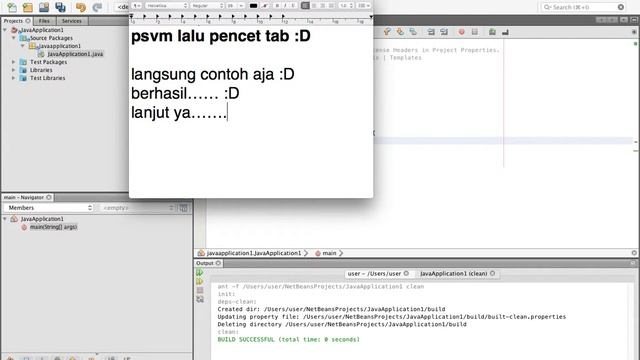
Task: Open the Members dropdown in Navigator
Action: 50,208
